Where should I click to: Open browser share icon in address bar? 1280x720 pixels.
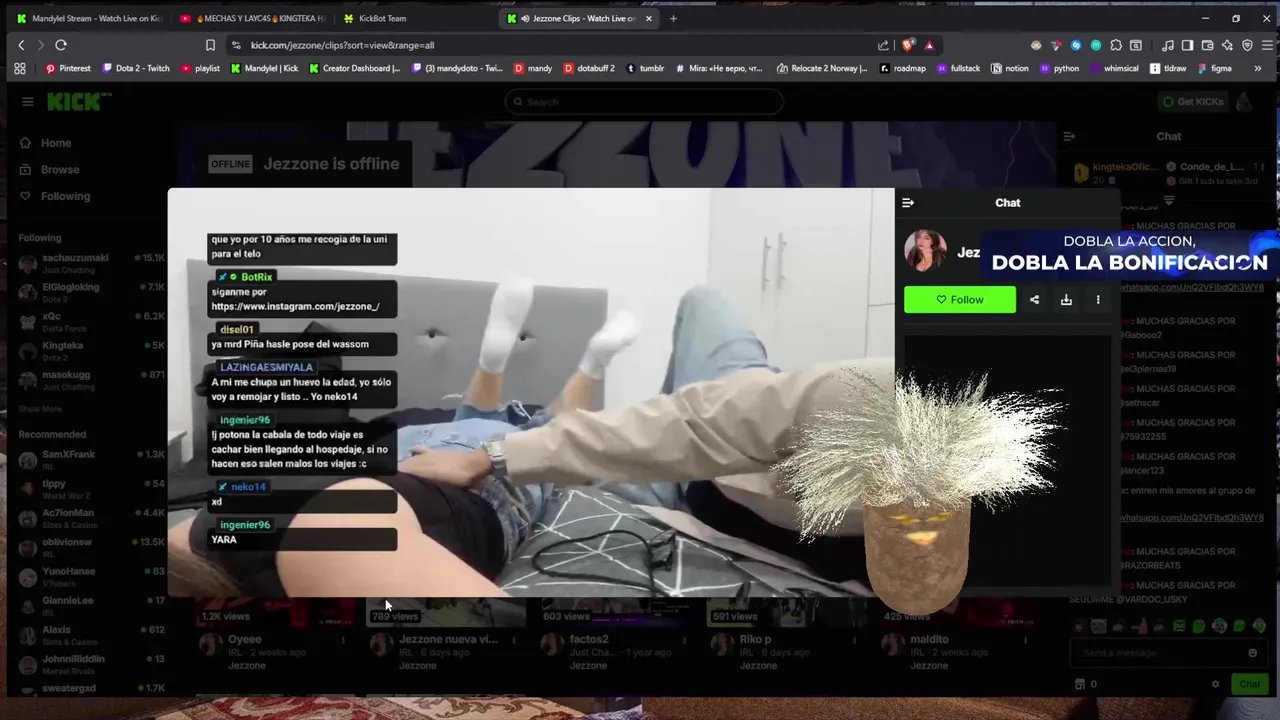[883, 45]
